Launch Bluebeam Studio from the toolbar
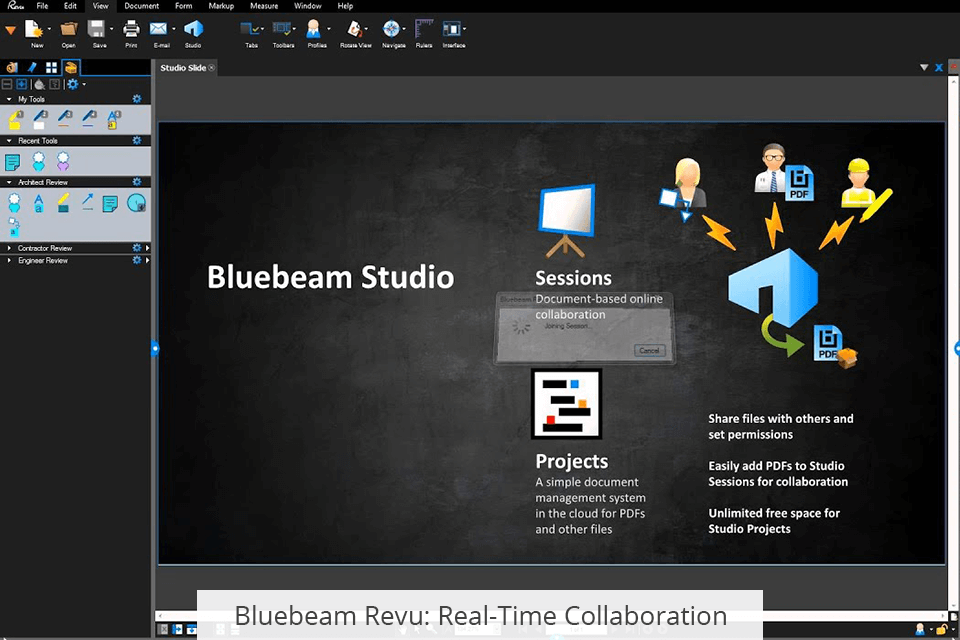Image resolution: width=960 pixels, height=640 pixels. (x=193, y=29)
